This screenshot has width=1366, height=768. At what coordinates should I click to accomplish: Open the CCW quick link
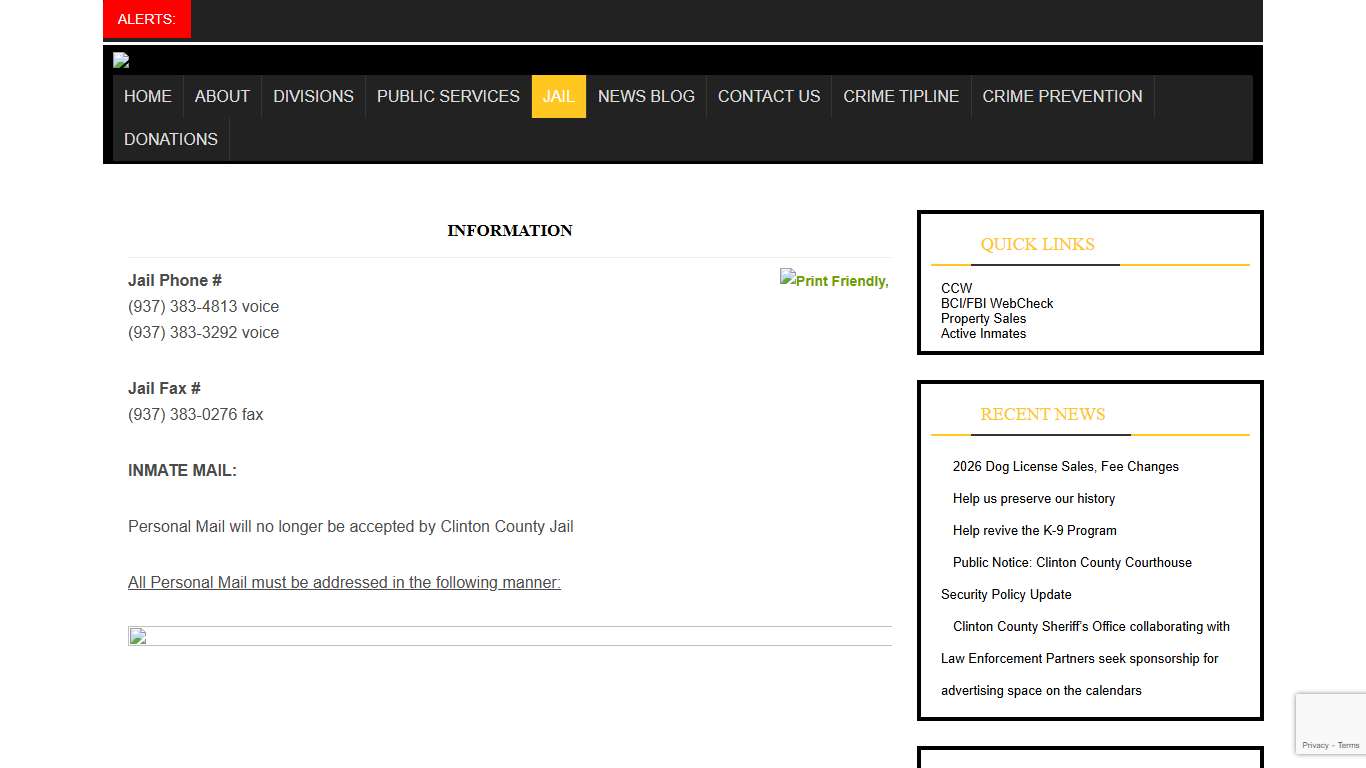click(x=956, y=288)
